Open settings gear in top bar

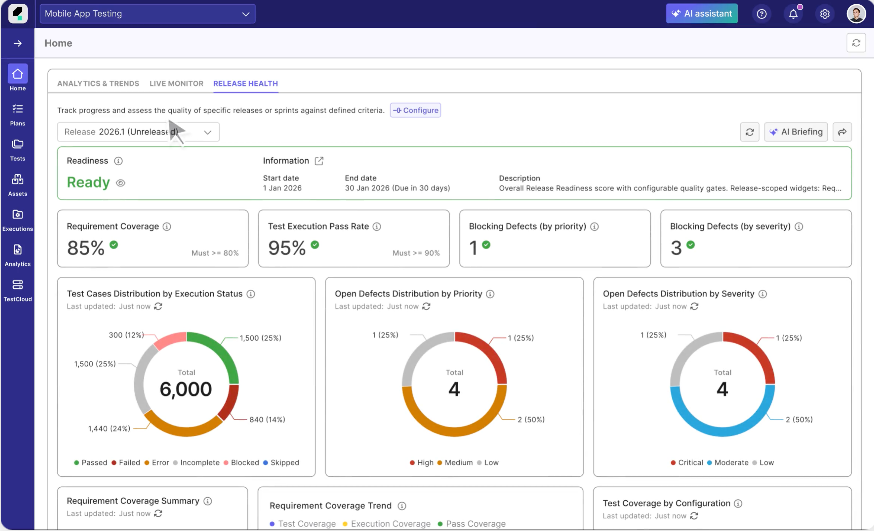tap(824, 14)
